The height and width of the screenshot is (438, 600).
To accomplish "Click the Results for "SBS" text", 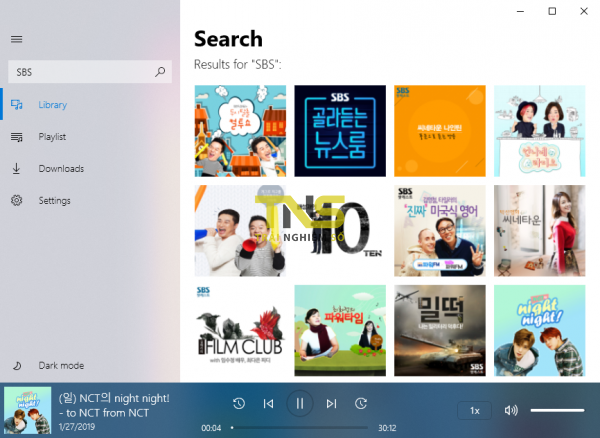I will [238, 64].
